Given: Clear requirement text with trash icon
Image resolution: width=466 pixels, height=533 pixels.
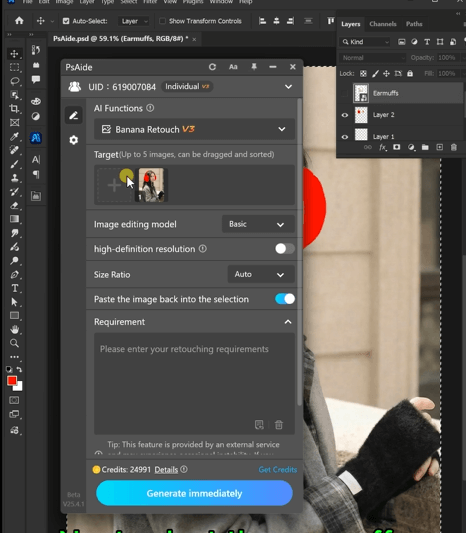Looking at the screenshot, I should [x=279, y=425].
